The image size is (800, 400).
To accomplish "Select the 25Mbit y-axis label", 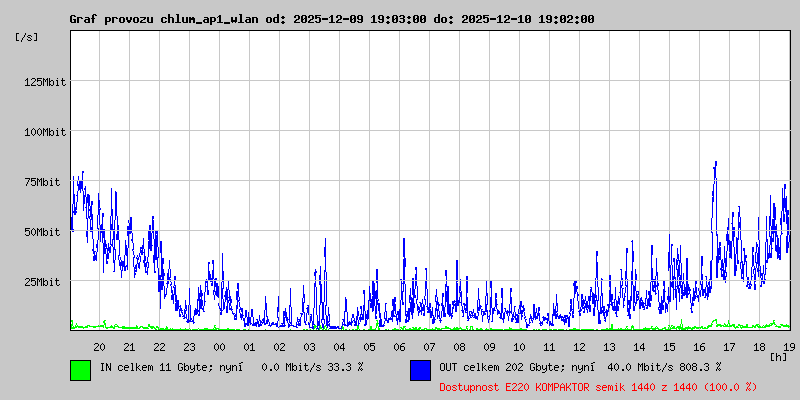I will click(x=45, y=282).
